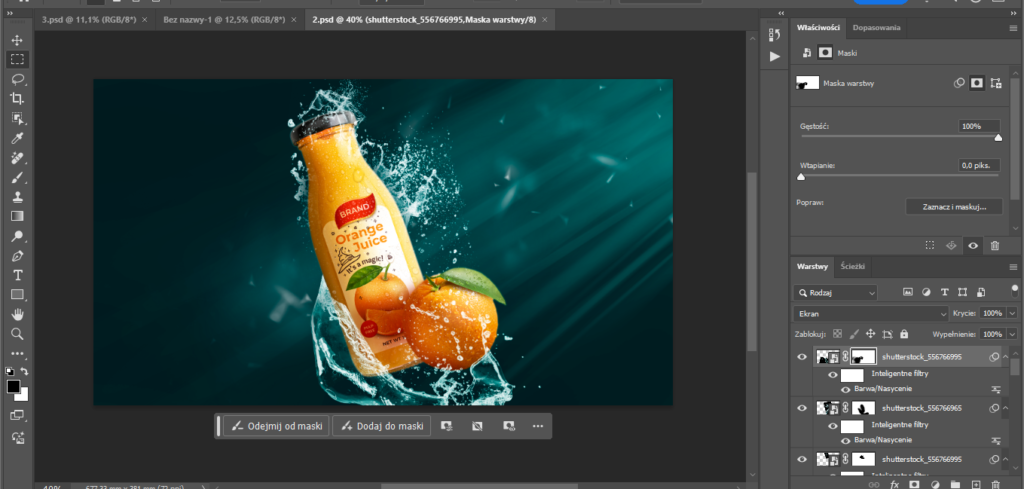Screen dimensions: 1024x489
Task: Select the Eyedropper tool
Action: pos(17,138)
